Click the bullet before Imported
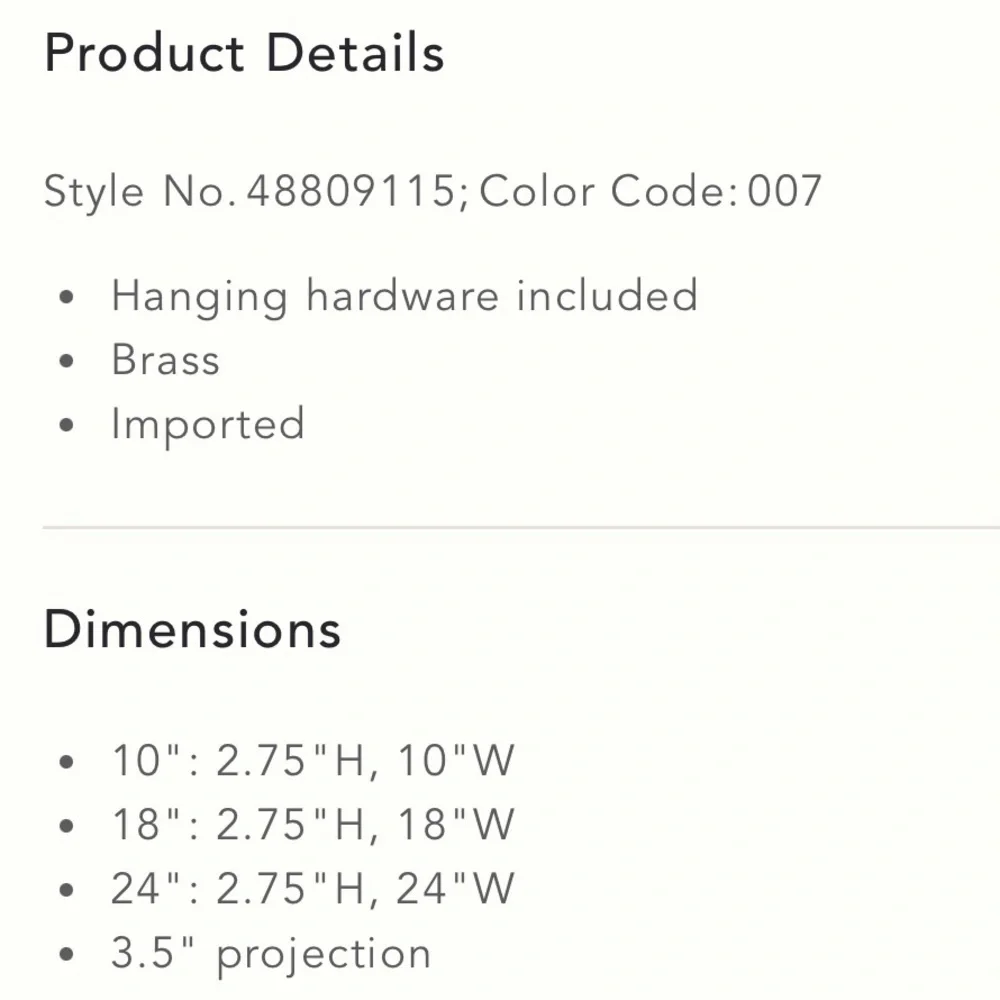Screen dimensions: 1000x1000 pyautogui.click(x=66, y=425)
